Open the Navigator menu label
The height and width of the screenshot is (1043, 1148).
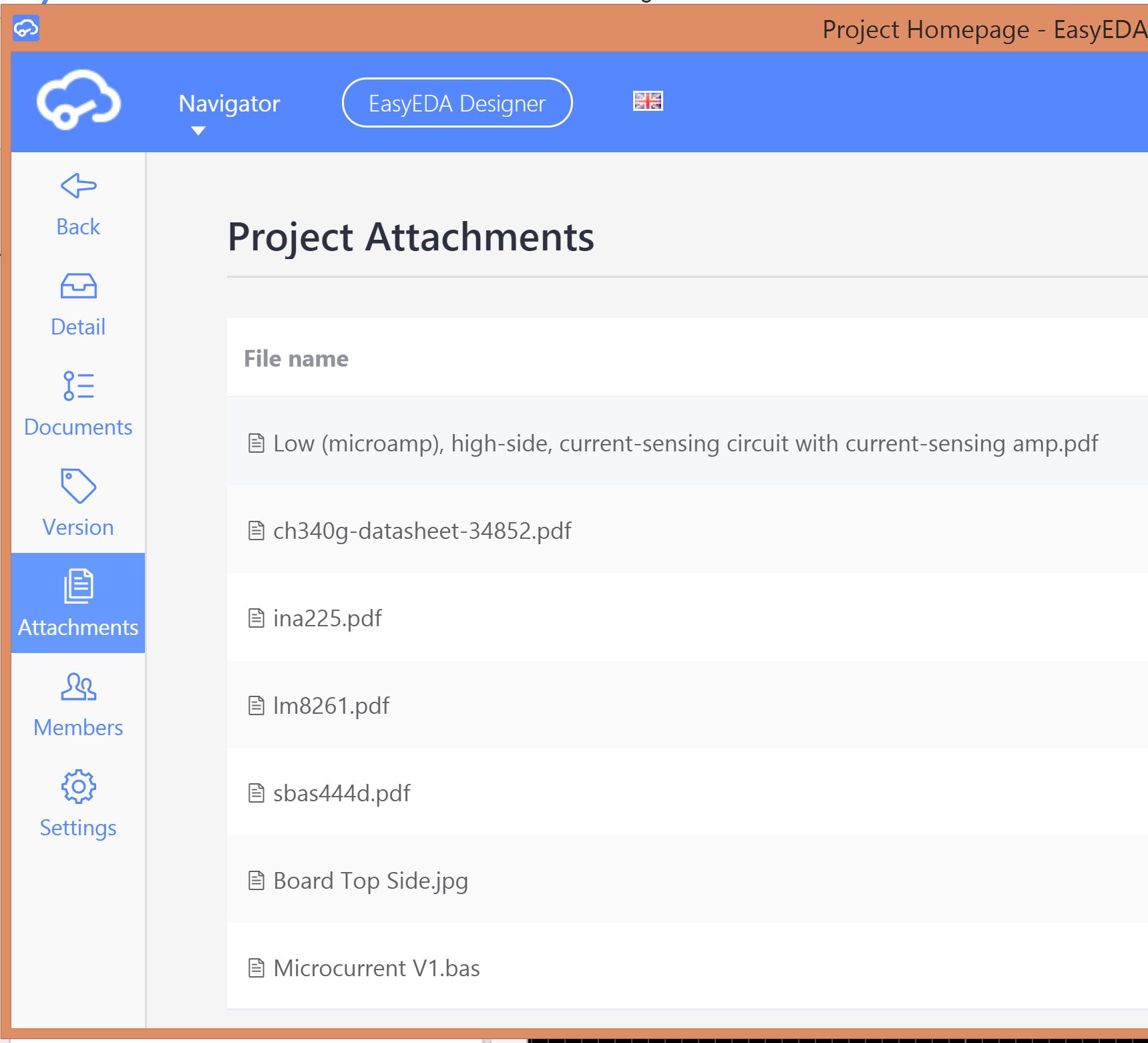pyautogui.click(x=229, y=103)
